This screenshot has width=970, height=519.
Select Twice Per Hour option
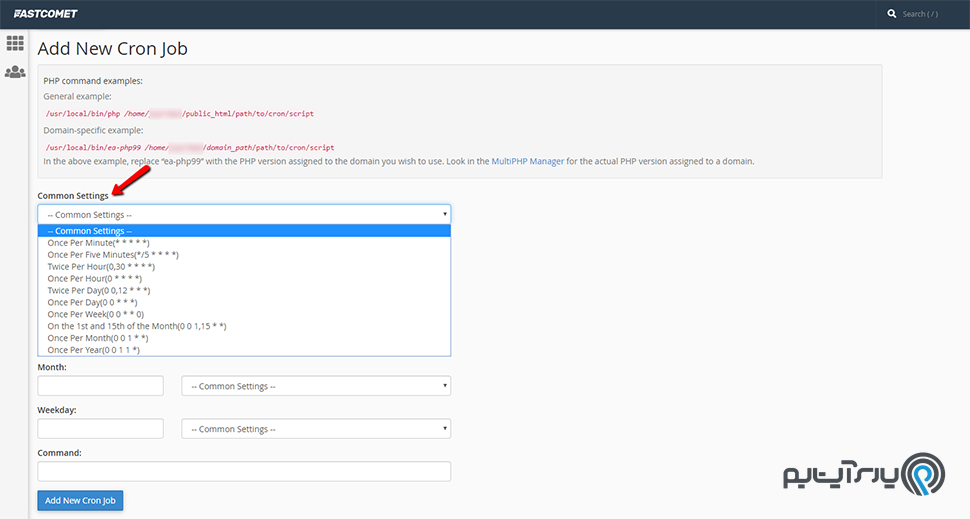coord(101,267)
